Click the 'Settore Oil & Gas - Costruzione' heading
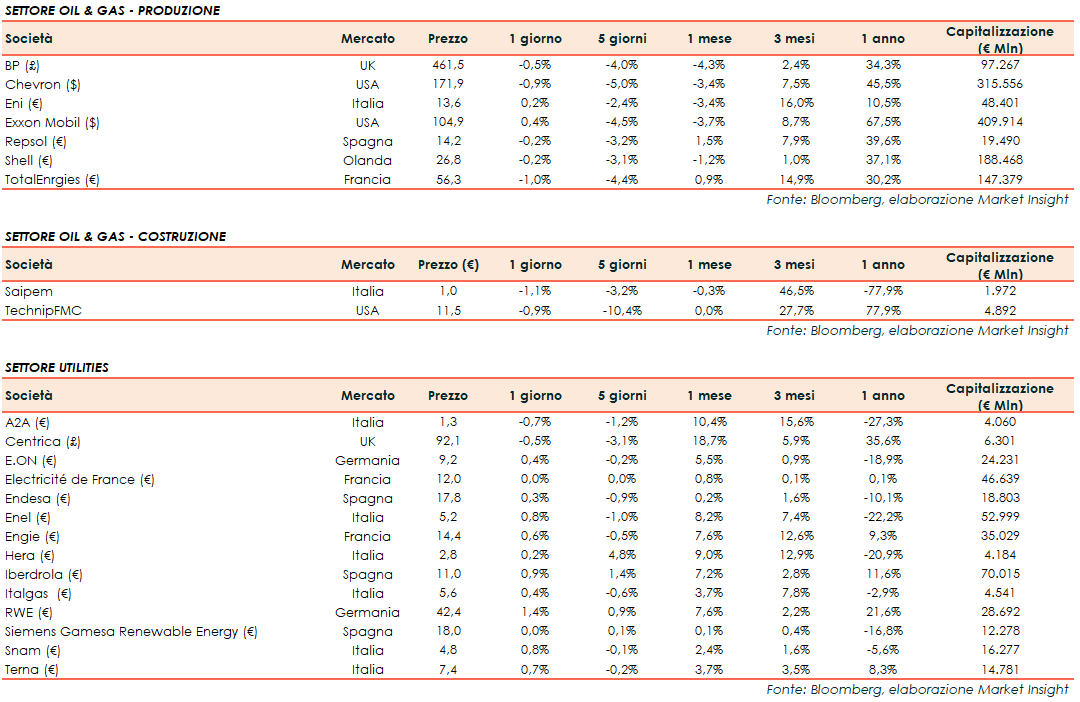1080x702 pixels. point(115,236)
